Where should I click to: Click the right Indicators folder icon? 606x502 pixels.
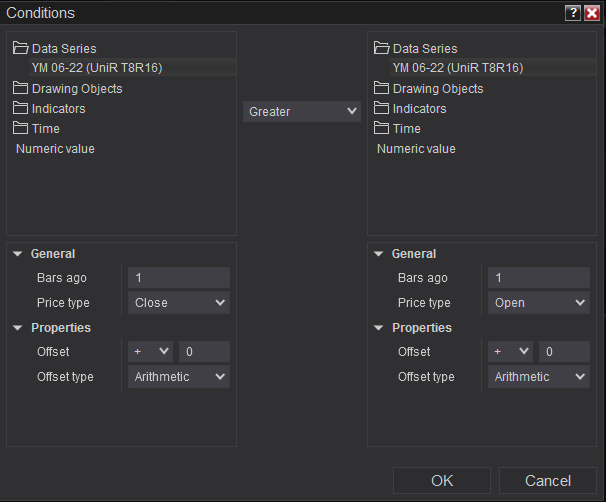pos(381,108)
